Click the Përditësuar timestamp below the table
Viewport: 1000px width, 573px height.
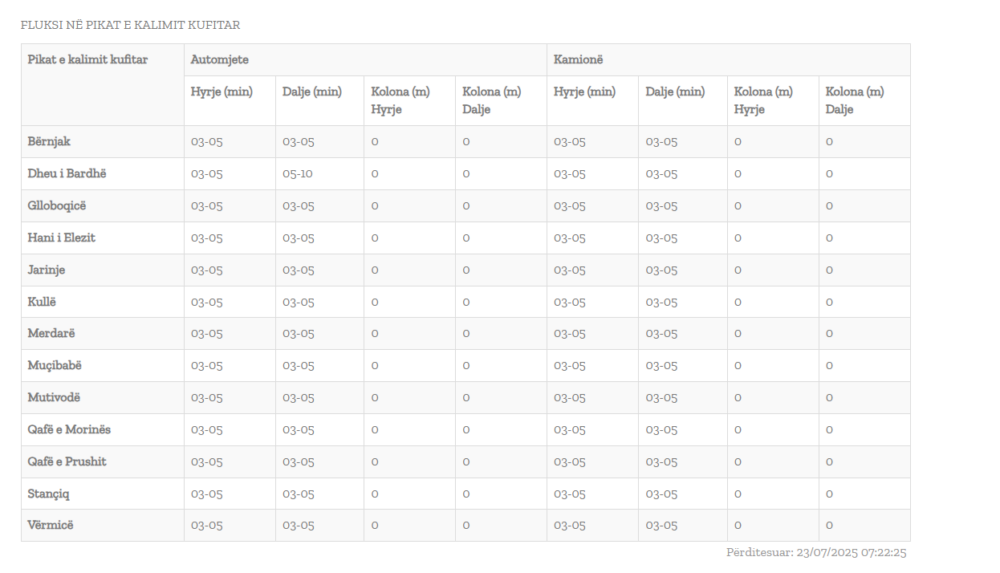pos(816,552)
